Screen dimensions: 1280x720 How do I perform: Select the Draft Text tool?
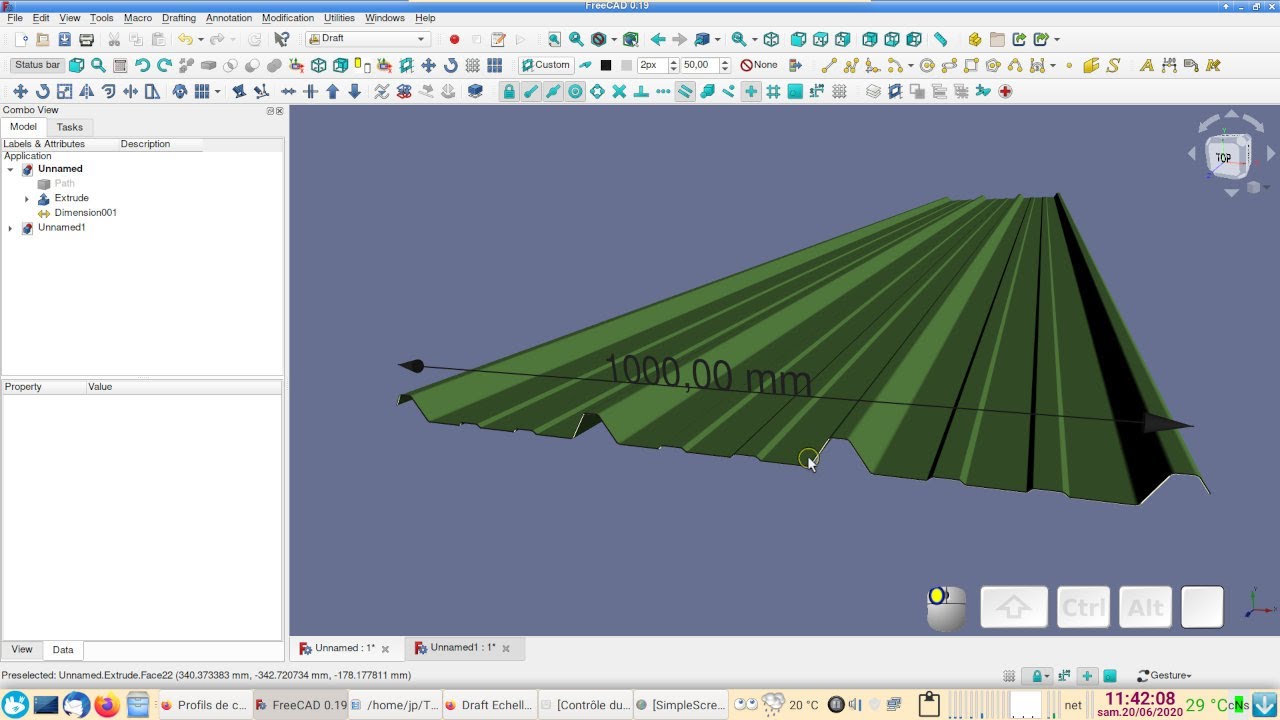[x=1147, y=65]
